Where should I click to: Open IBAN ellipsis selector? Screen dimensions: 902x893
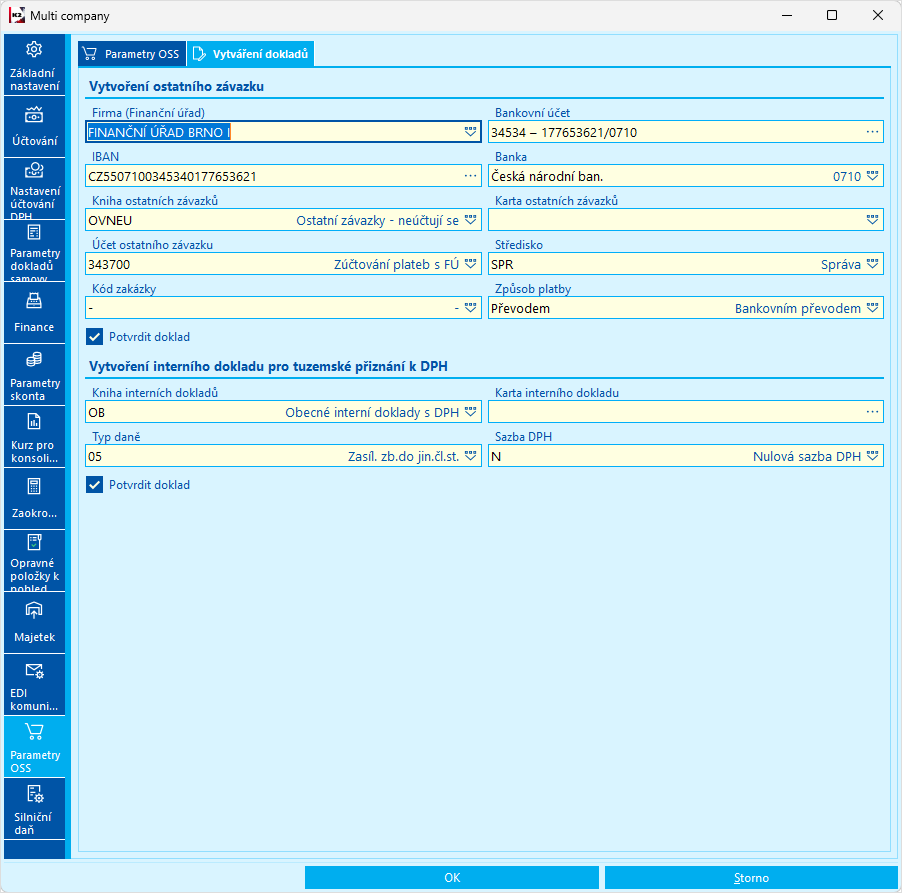[x=471, y=176]
